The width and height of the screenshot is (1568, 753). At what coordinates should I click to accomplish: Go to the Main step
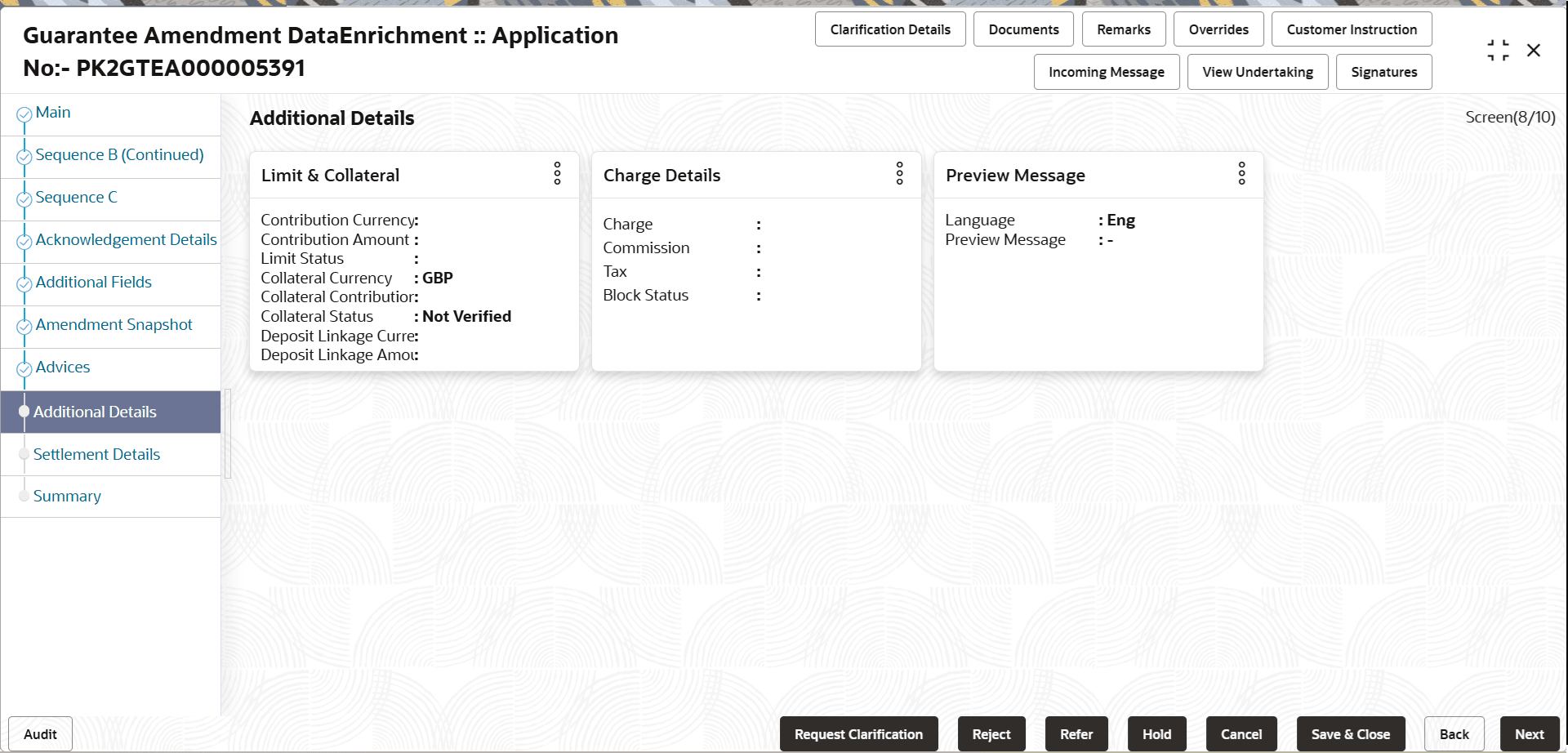(53, 113)
